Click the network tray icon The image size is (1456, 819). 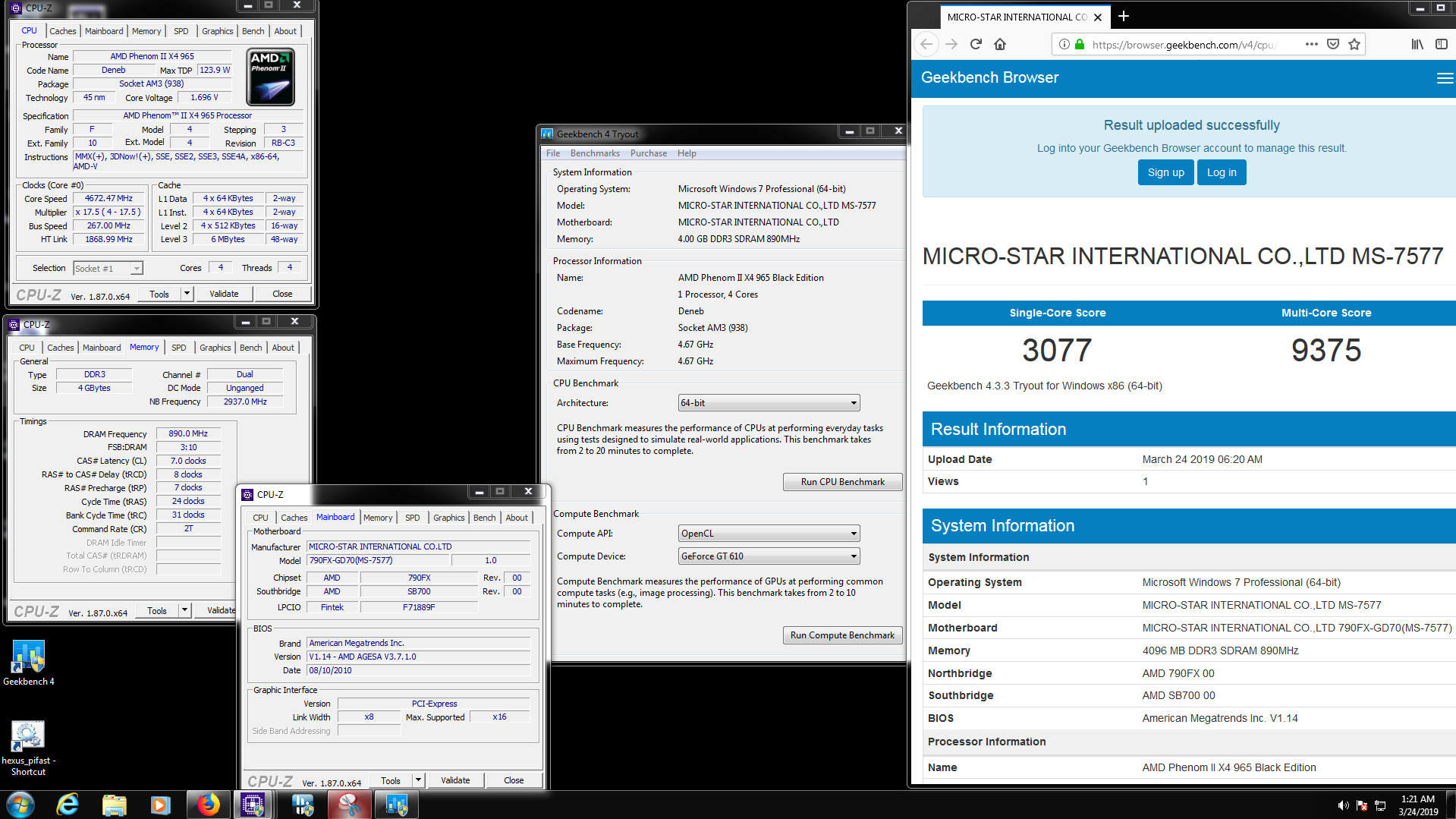[x=1380, y=805]
